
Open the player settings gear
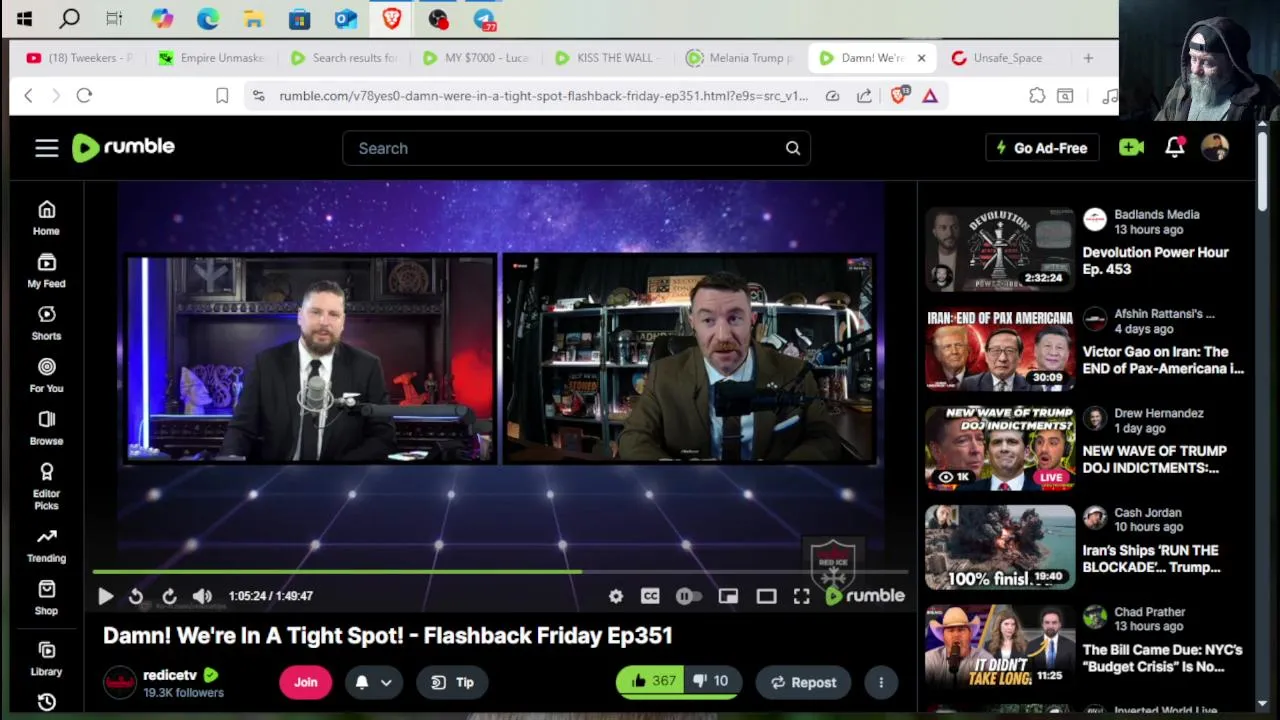coord(616,596)
